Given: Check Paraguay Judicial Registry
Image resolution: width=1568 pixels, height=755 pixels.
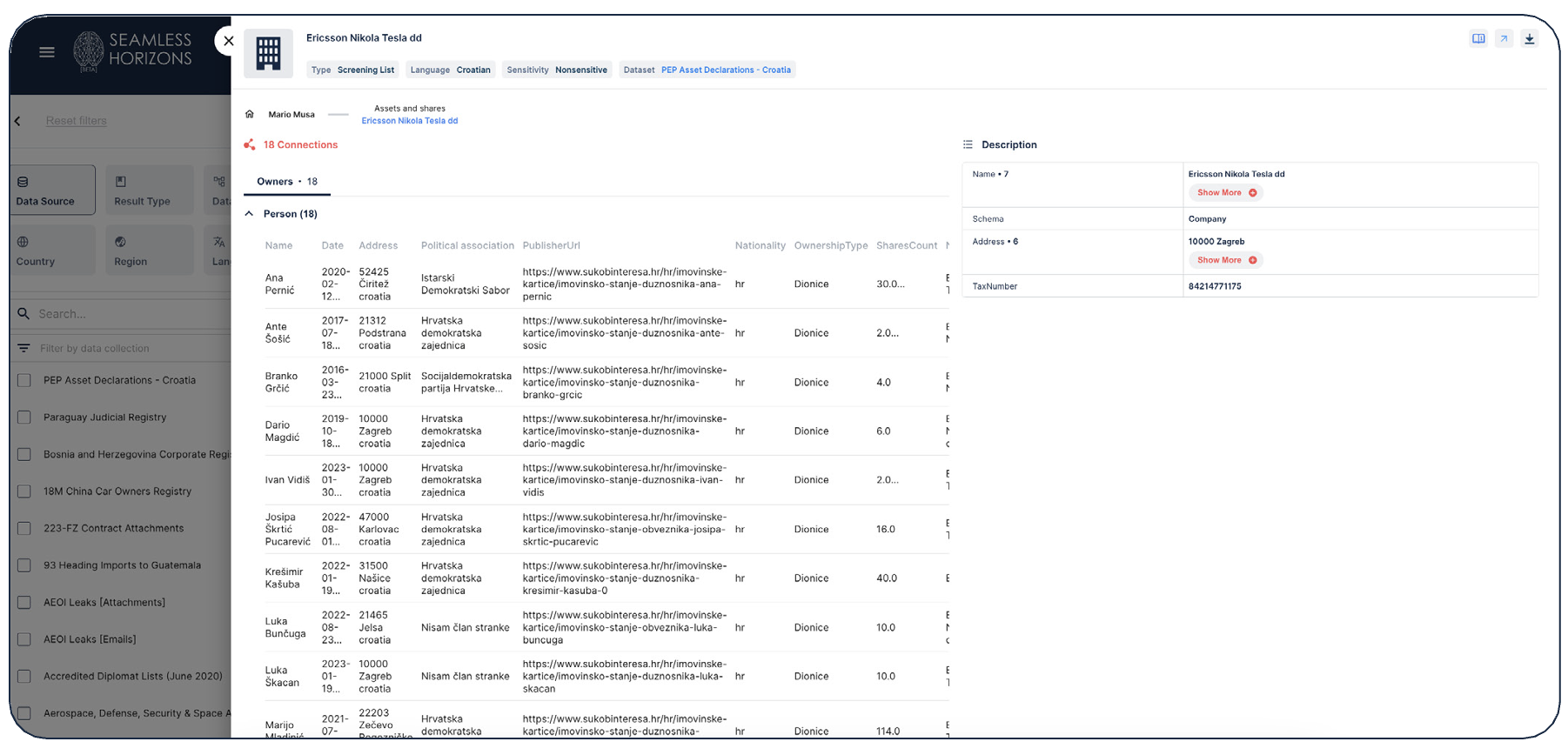Looking at the screenshot, I should click(x=24, y=418).
